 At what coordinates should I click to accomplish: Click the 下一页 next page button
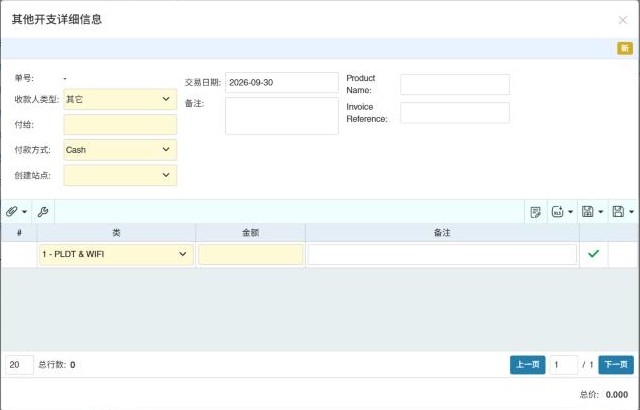tap(616, 365)
